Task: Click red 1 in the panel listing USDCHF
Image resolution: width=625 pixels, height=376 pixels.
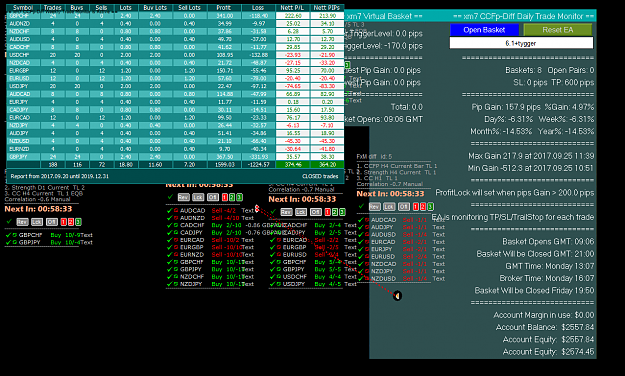Action: point(328,212)
